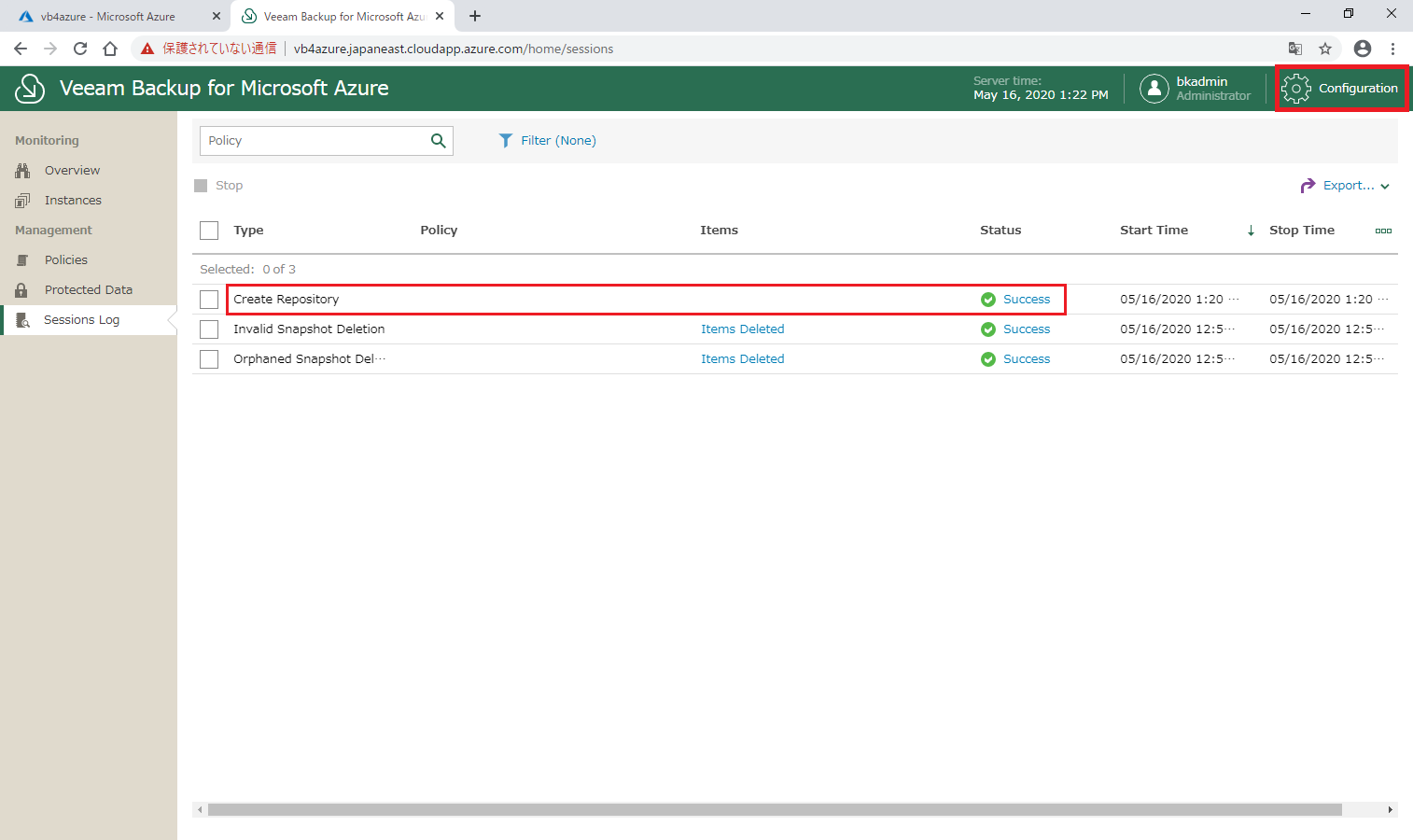Click the Export arrow icon
The height and width of the screenshot is (840, 1413).
pyautogui.click(x=1308, y=186)
